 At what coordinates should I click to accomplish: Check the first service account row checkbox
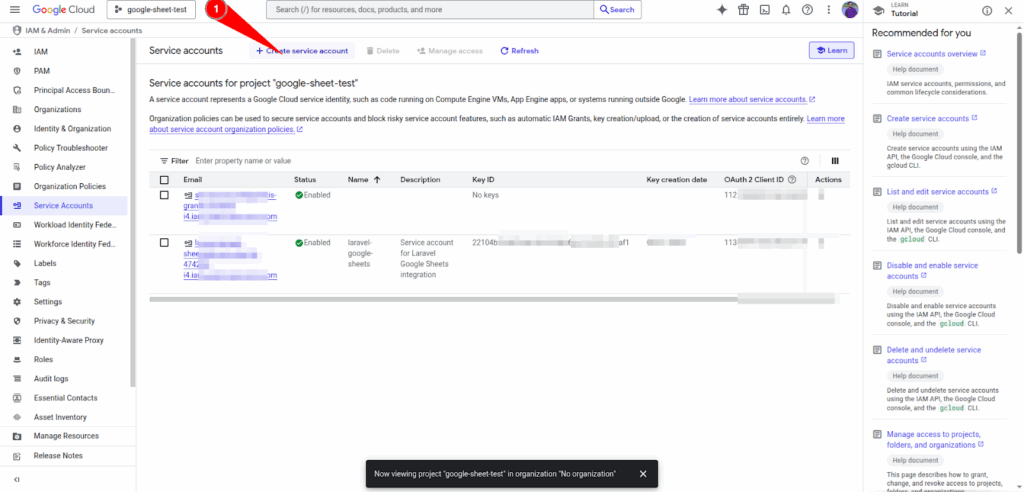(164, 195)
